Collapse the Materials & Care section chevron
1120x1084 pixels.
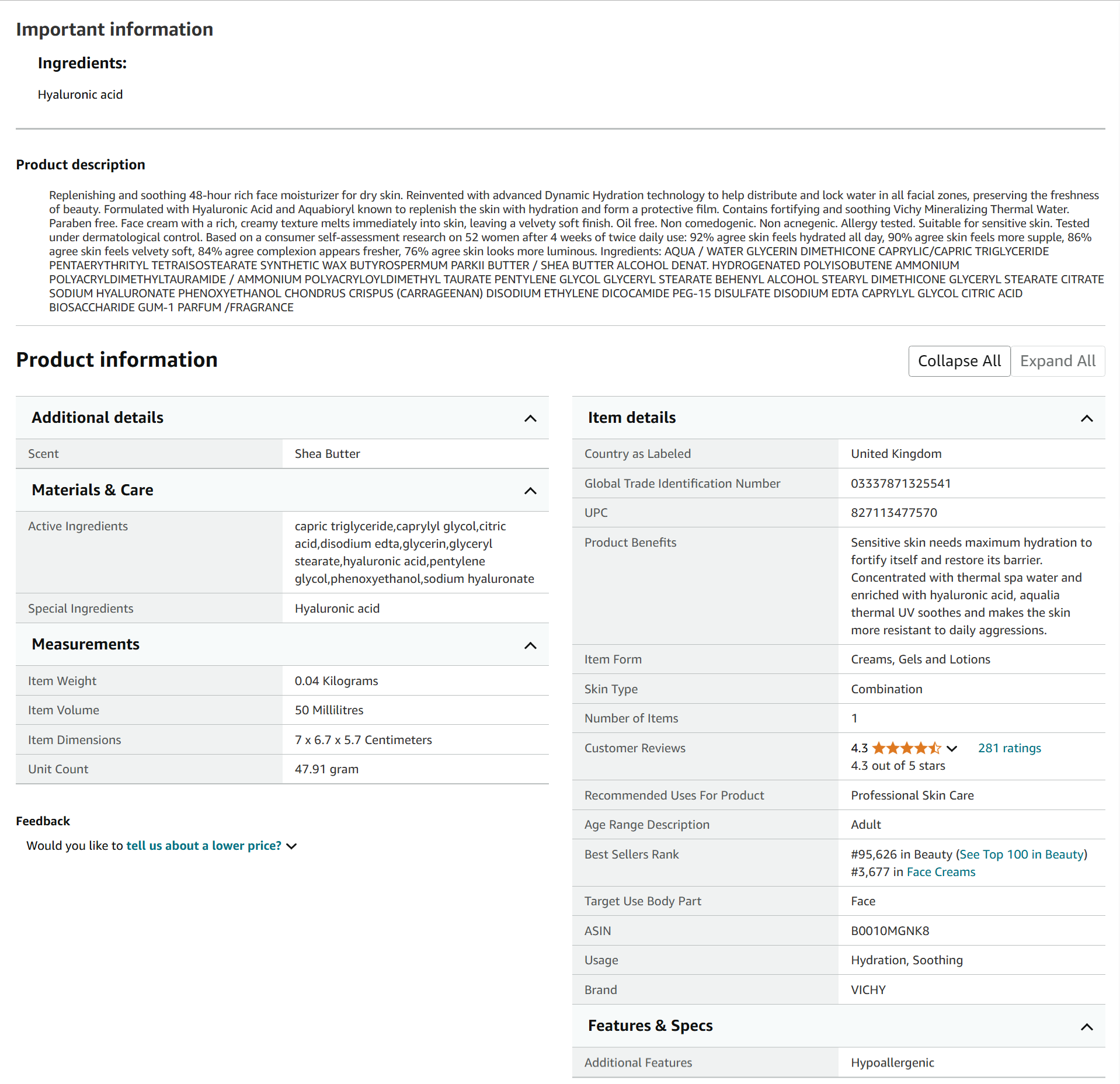click(530, 491)
